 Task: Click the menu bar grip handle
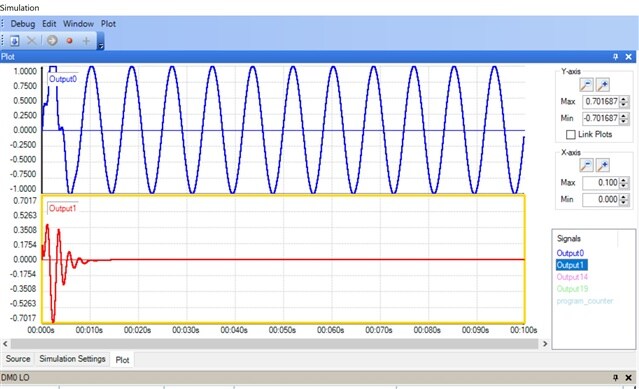click(2, 24)
